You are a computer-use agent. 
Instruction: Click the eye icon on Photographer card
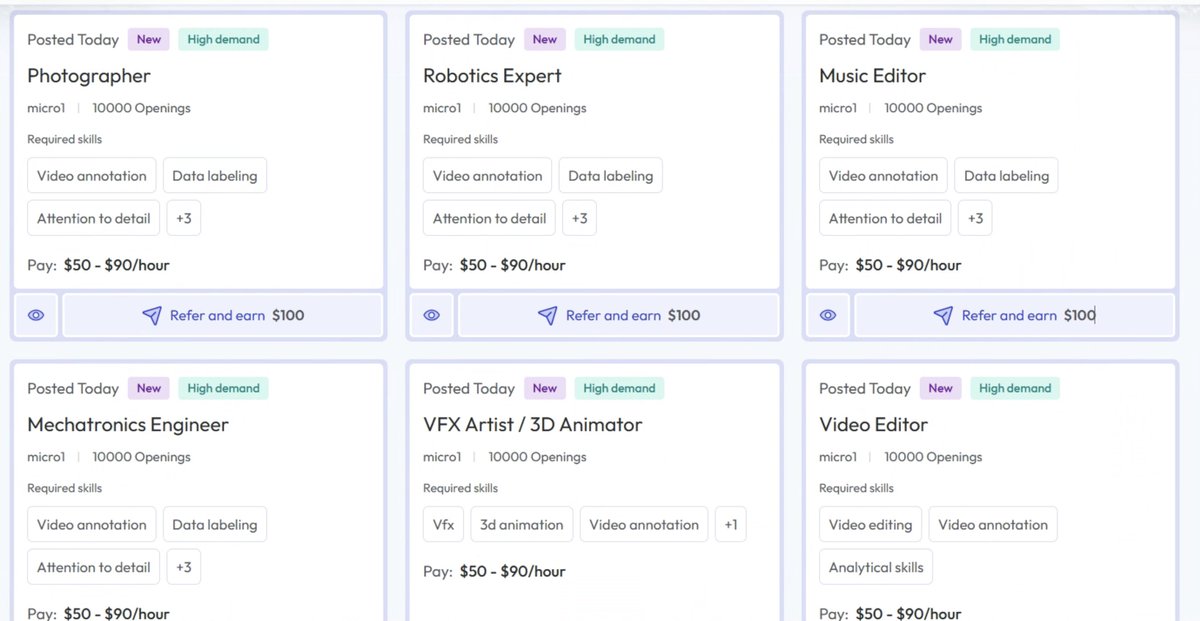pyautogui.click(x=36, y=315)
